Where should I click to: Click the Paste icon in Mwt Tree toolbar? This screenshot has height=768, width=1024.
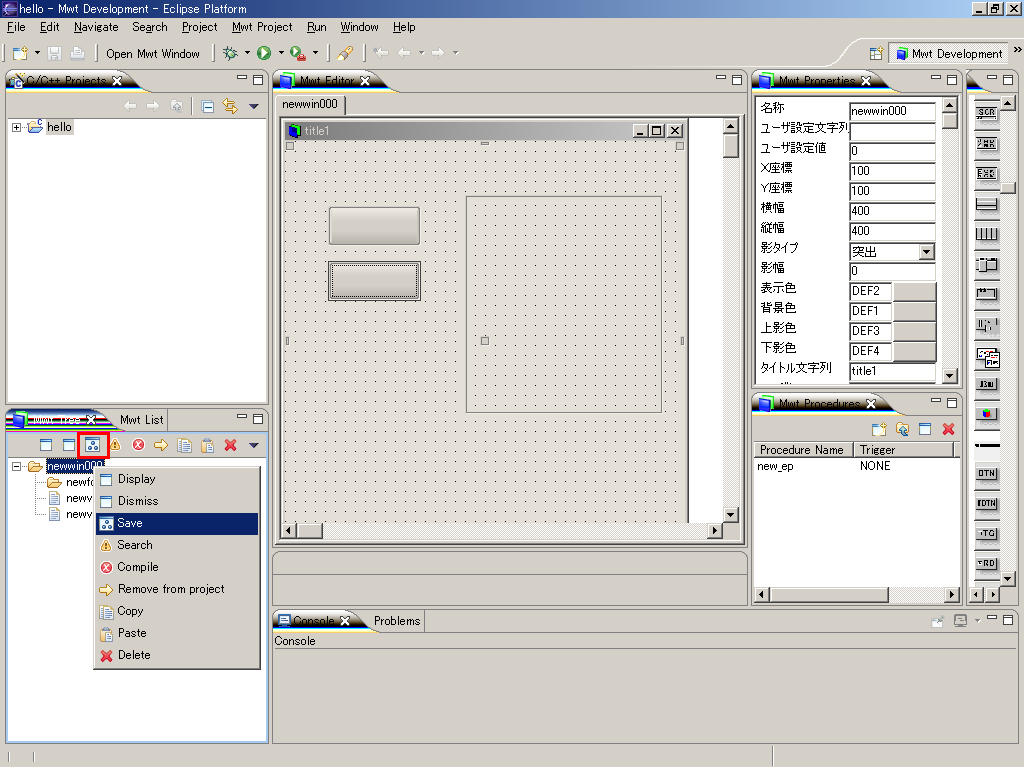pos(208,445)
